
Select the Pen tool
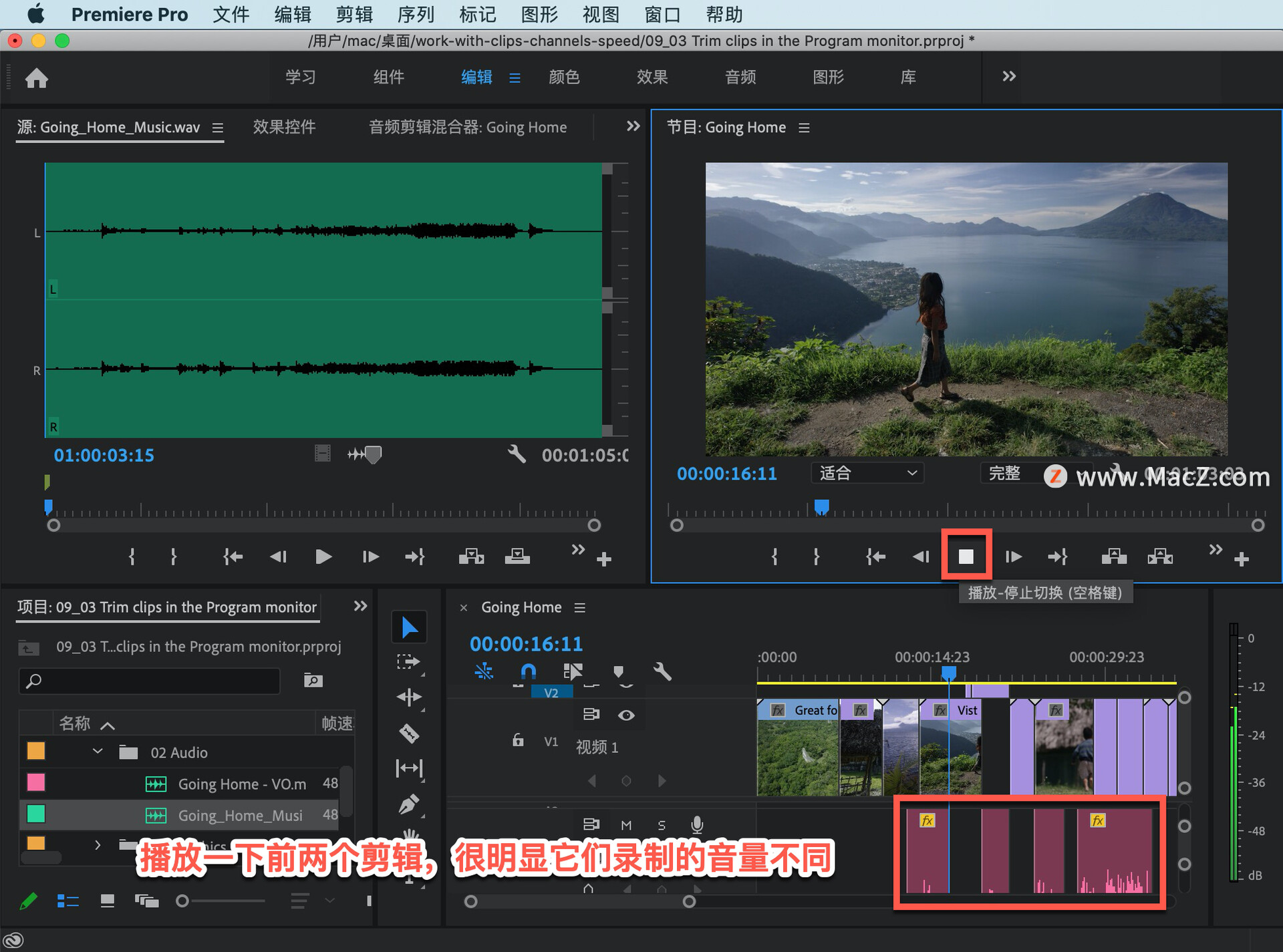(409, 804)
